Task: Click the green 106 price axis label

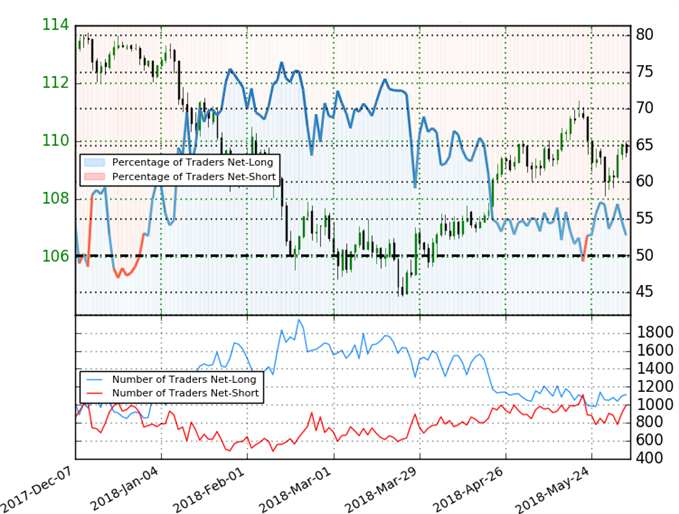Action: click(55, 256)
